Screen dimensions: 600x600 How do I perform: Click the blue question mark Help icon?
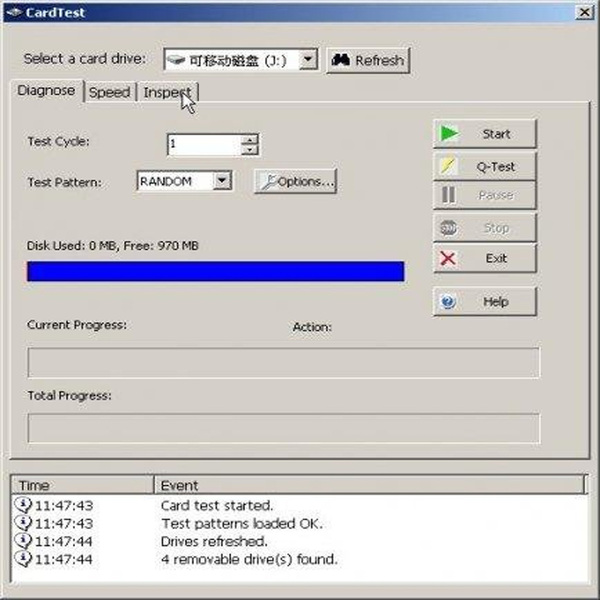click(x=448, y=302)
